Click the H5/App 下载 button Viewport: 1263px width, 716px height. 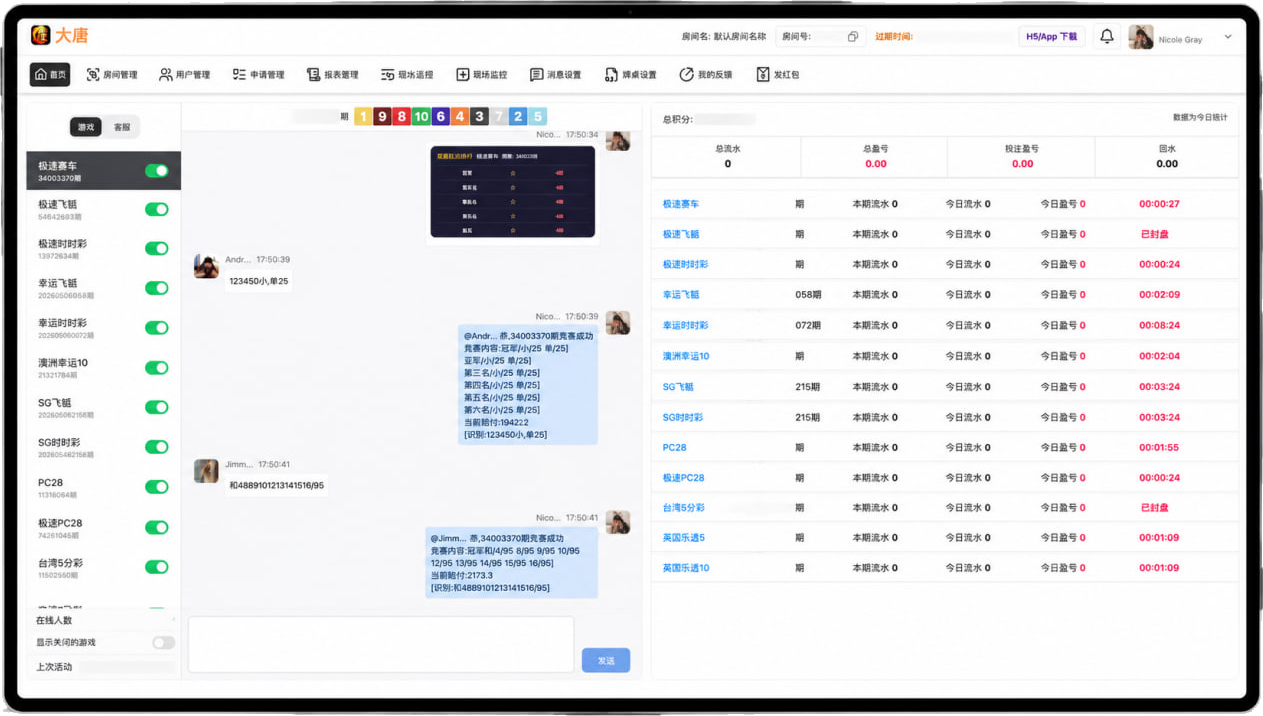pos(1052,37)
